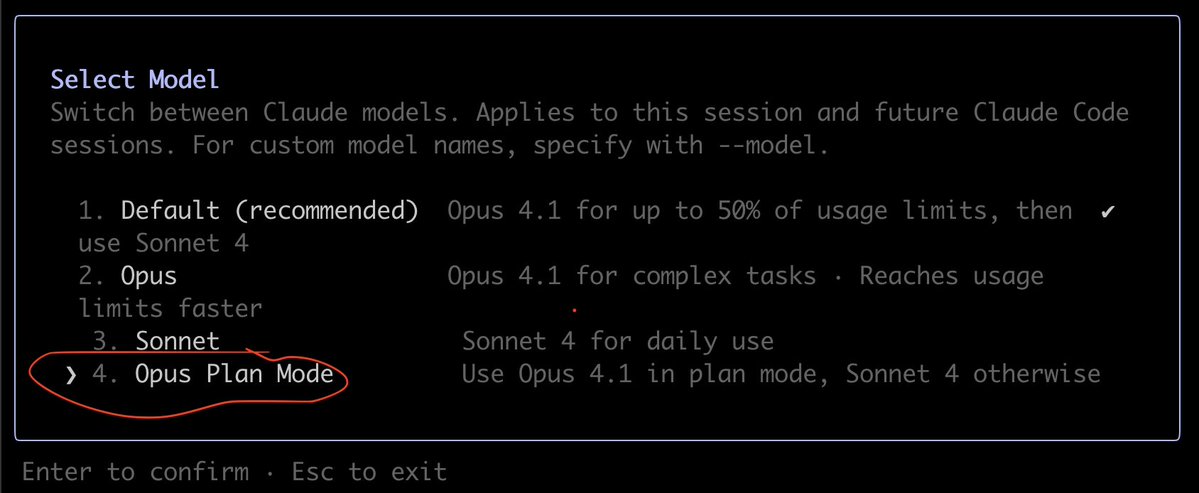
Task: Click the number "4." before Opus Plan Mode
Action: tap(106, 375)
